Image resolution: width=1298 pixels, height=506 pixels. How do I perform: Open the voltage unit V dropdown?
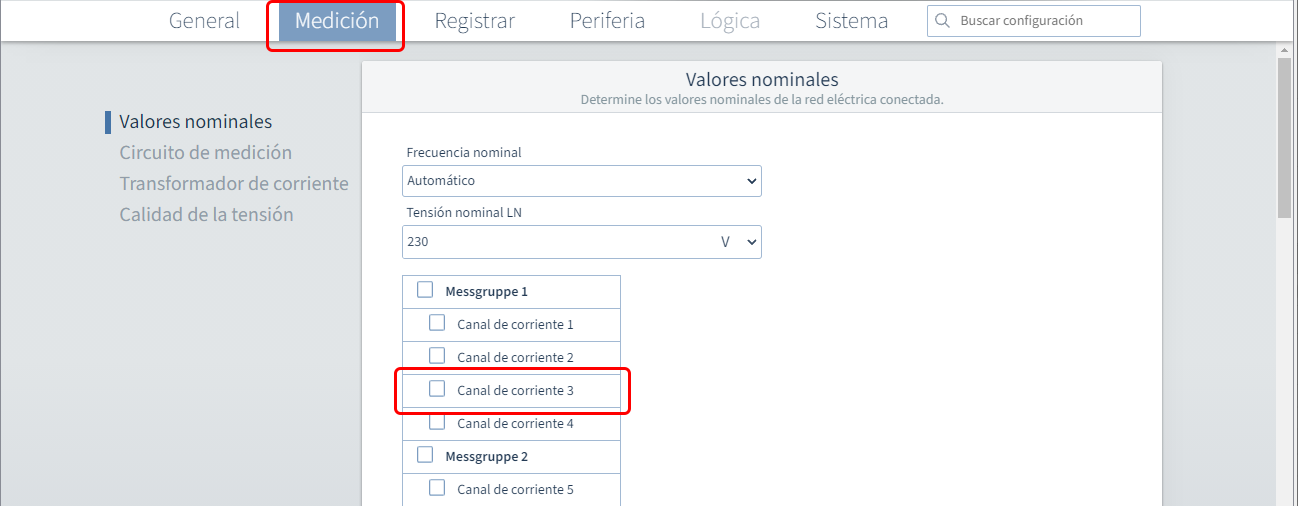[739, 242]
